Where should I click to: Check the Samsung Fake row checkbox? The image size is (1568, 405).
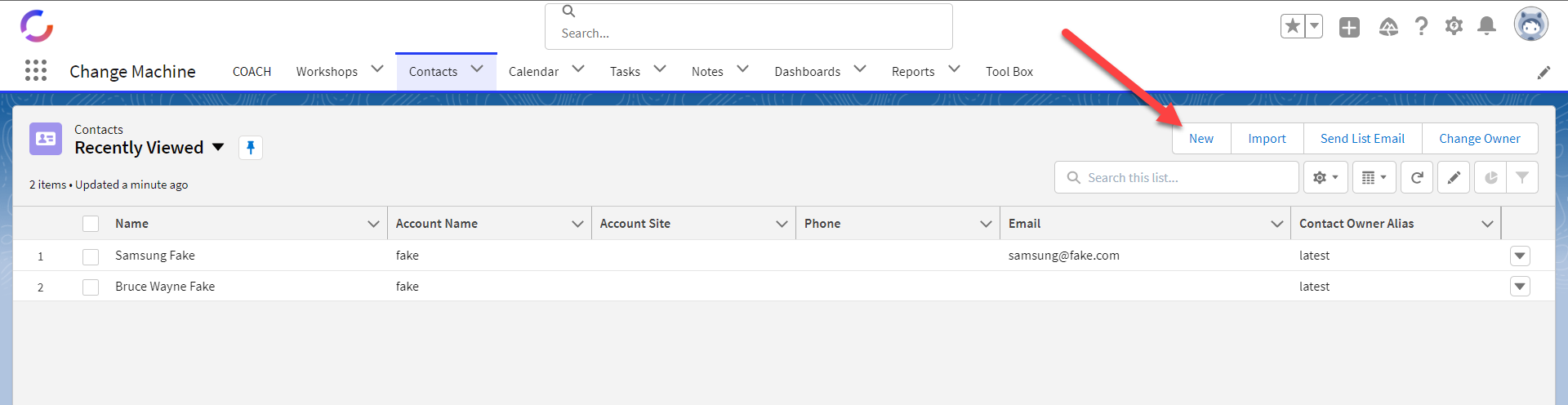[x=91, y=256]
